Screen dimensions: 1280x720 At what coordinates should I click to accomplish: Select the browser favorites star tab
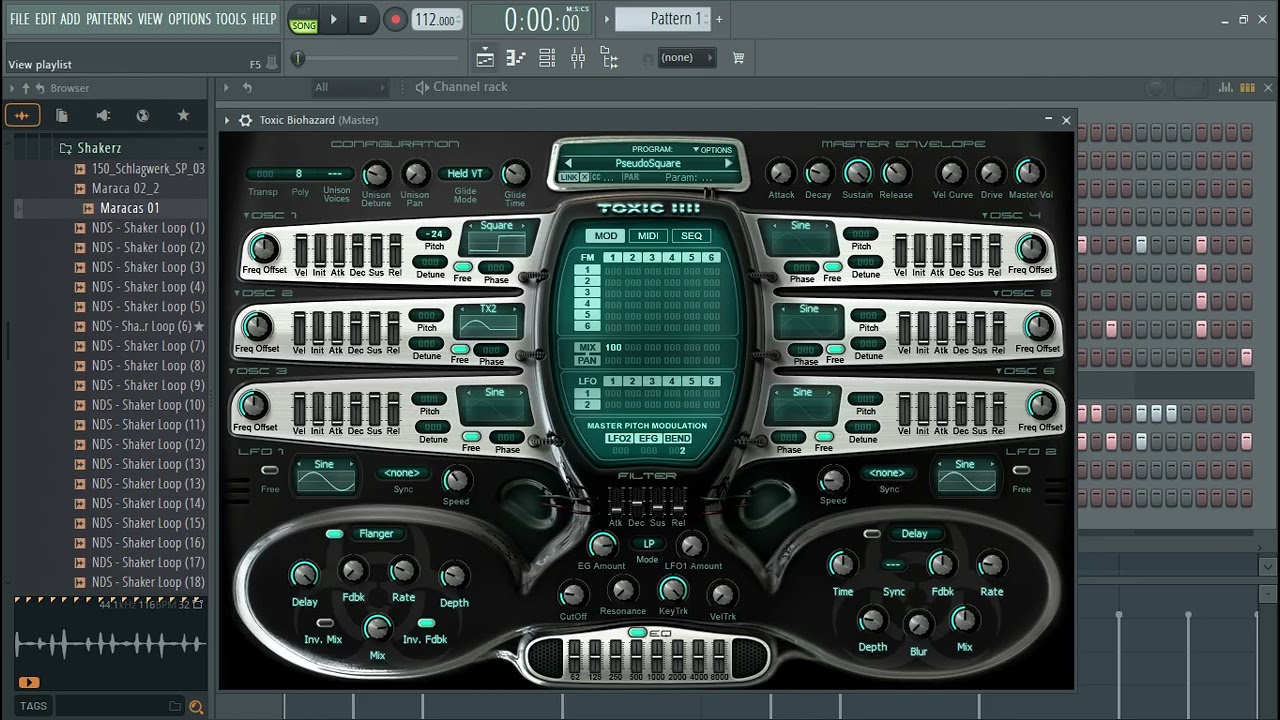tap(183, 115)
